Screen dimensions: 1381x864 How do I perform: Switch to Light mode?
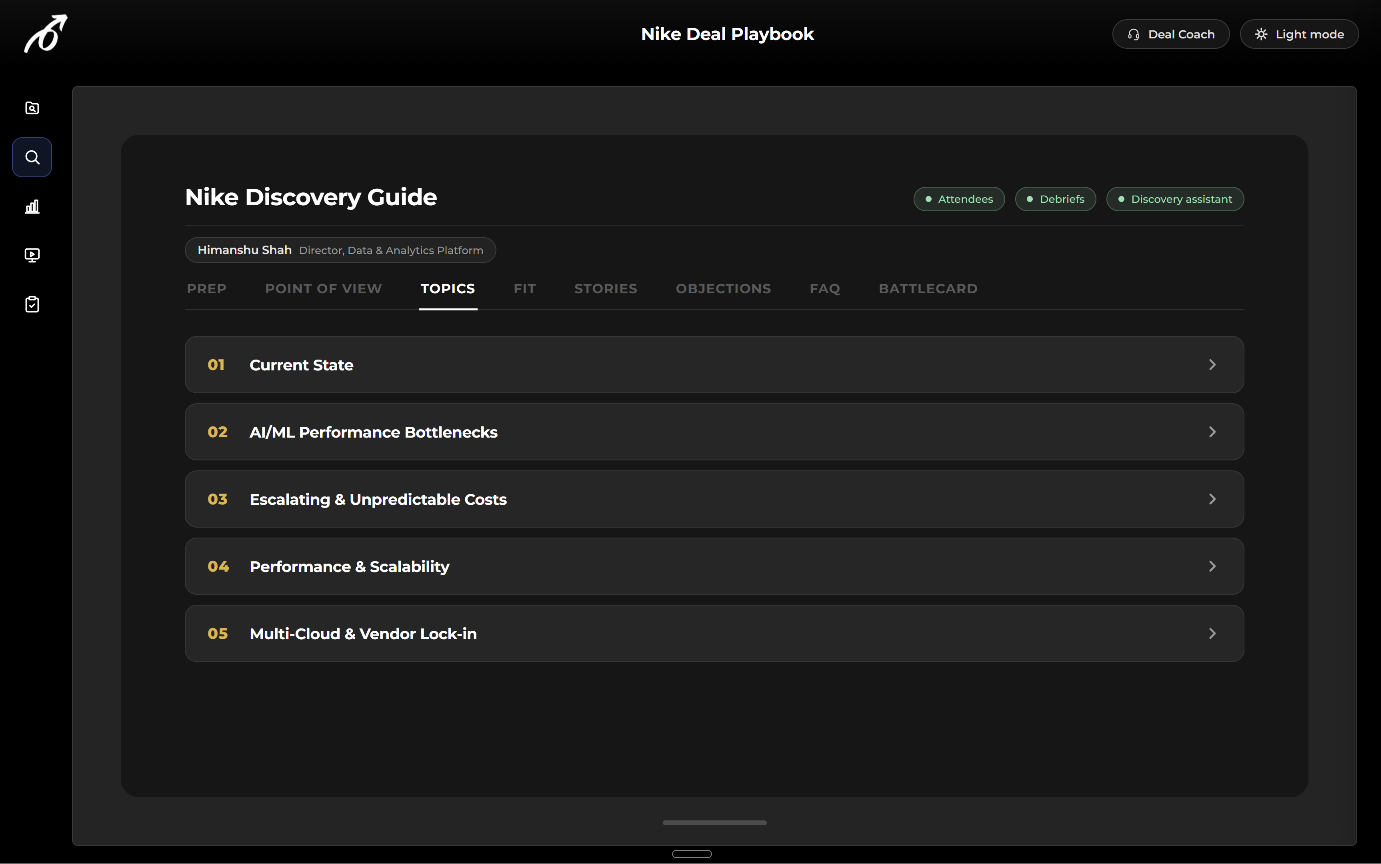click(x=1299, y=34)
